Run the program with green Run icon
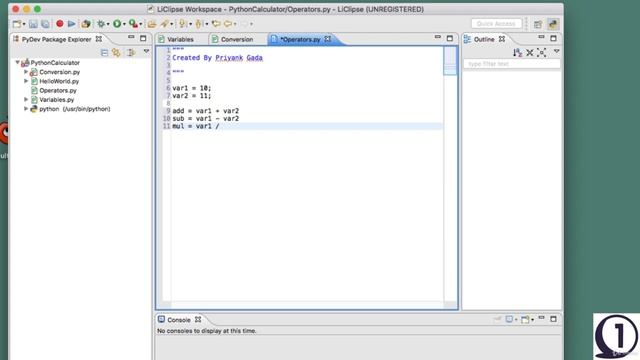The width and height of the screenshot is (640, 360). point(117,24)
